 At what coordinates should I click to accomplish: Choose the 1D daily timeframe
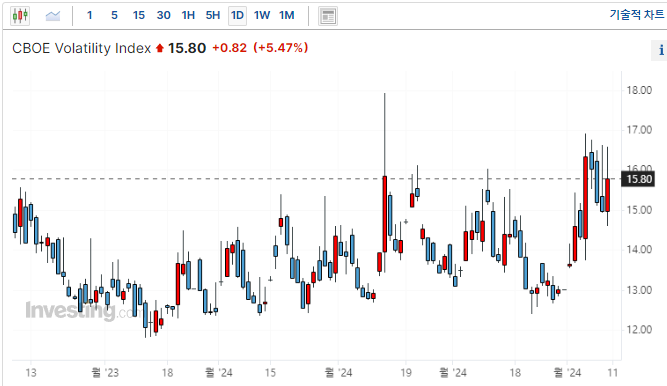pos(237,16)
